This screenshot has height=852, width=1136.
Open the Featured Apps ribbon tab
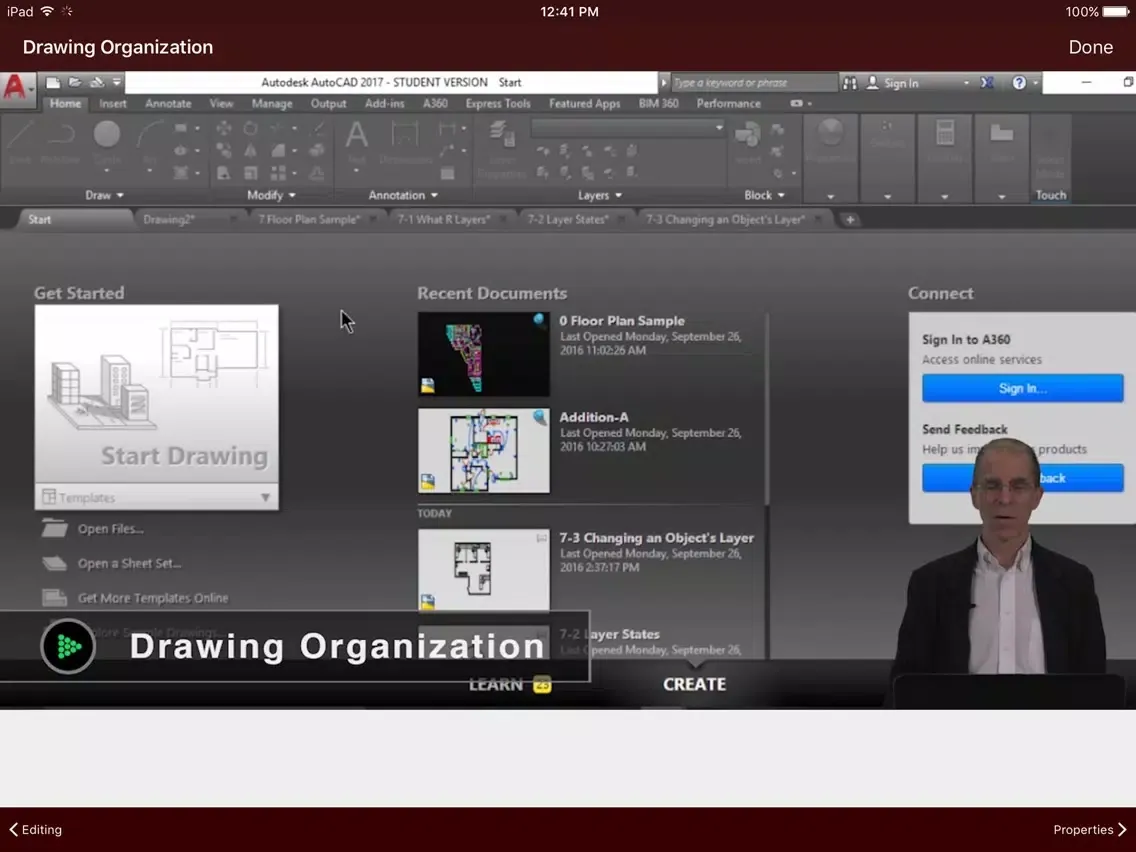pos(584,104)
